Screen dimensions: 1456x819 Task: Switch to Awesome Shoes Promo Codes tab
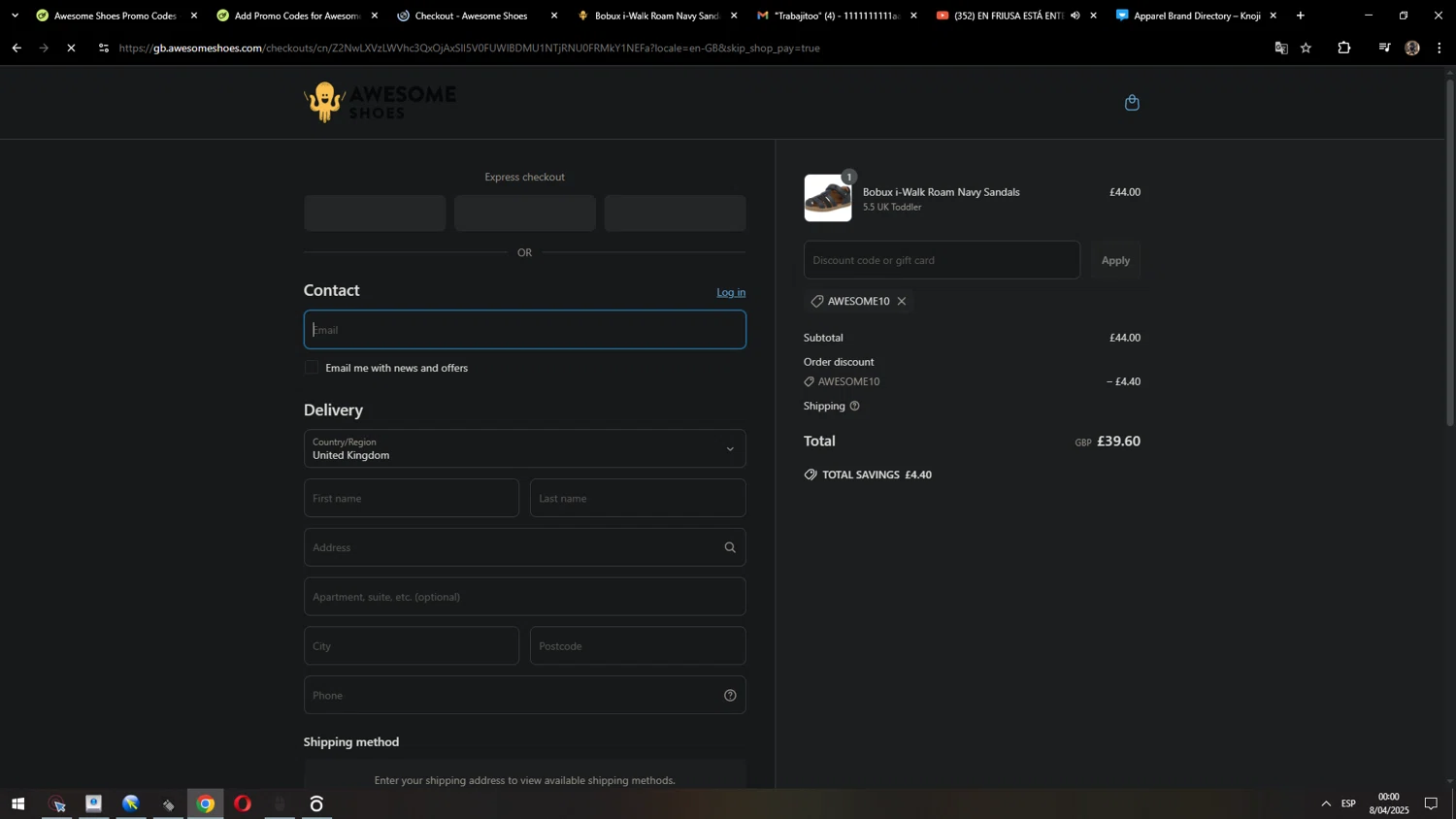coord(116,16)
